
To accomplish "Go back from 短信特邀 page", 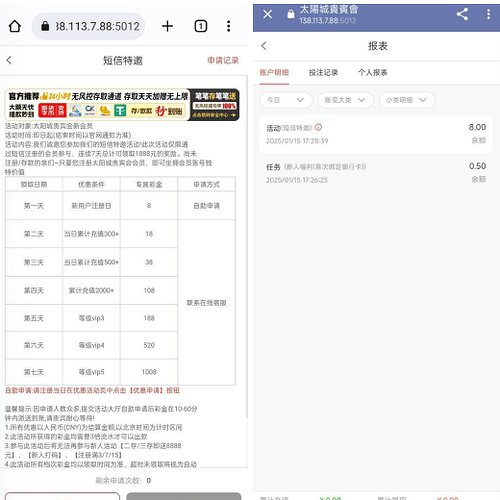I will coord(9,60).
